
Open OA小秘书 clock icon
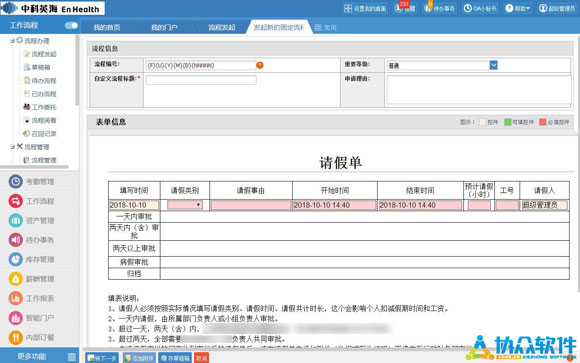click(468, 9)
